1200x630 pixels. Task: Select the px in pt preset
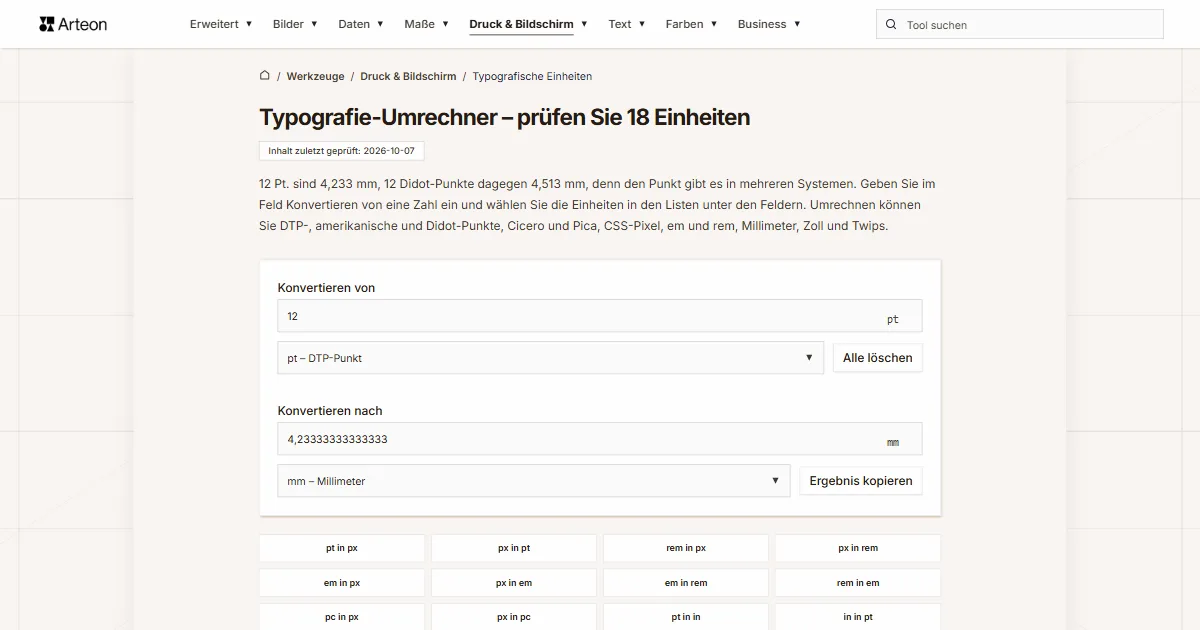click(514, 548)
